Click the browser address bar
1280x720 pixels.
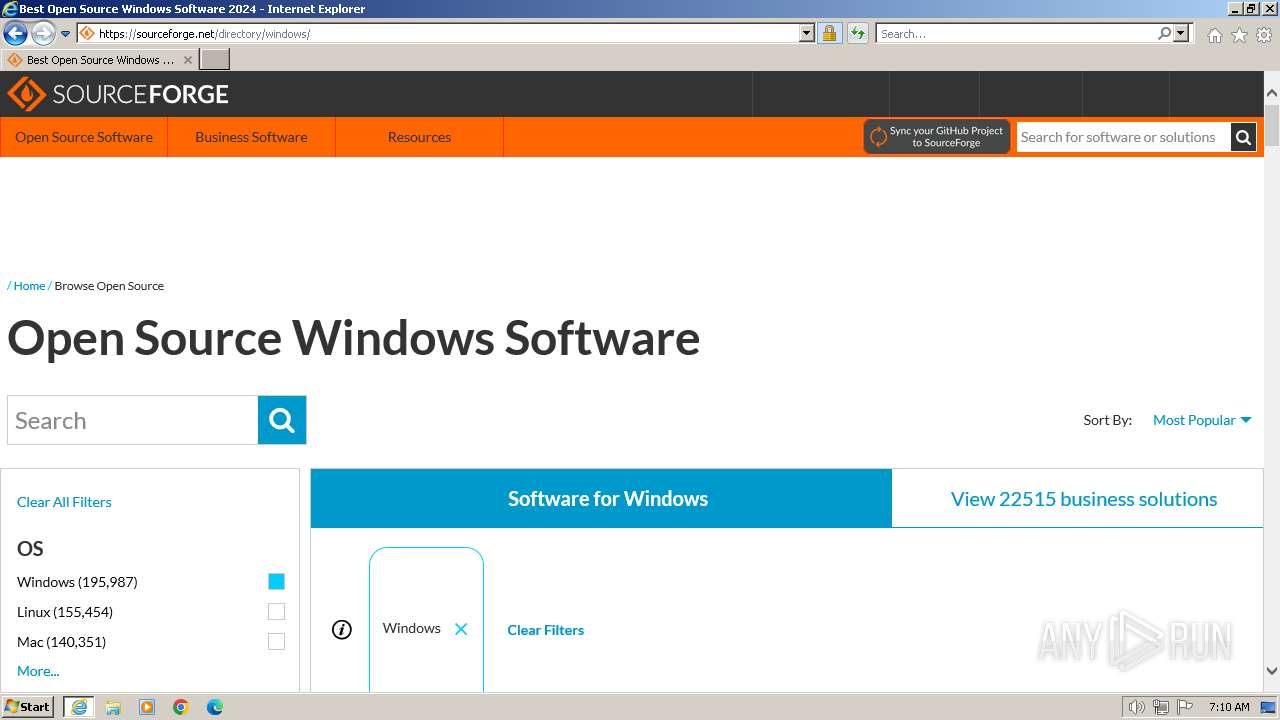[x=447, y=33]
